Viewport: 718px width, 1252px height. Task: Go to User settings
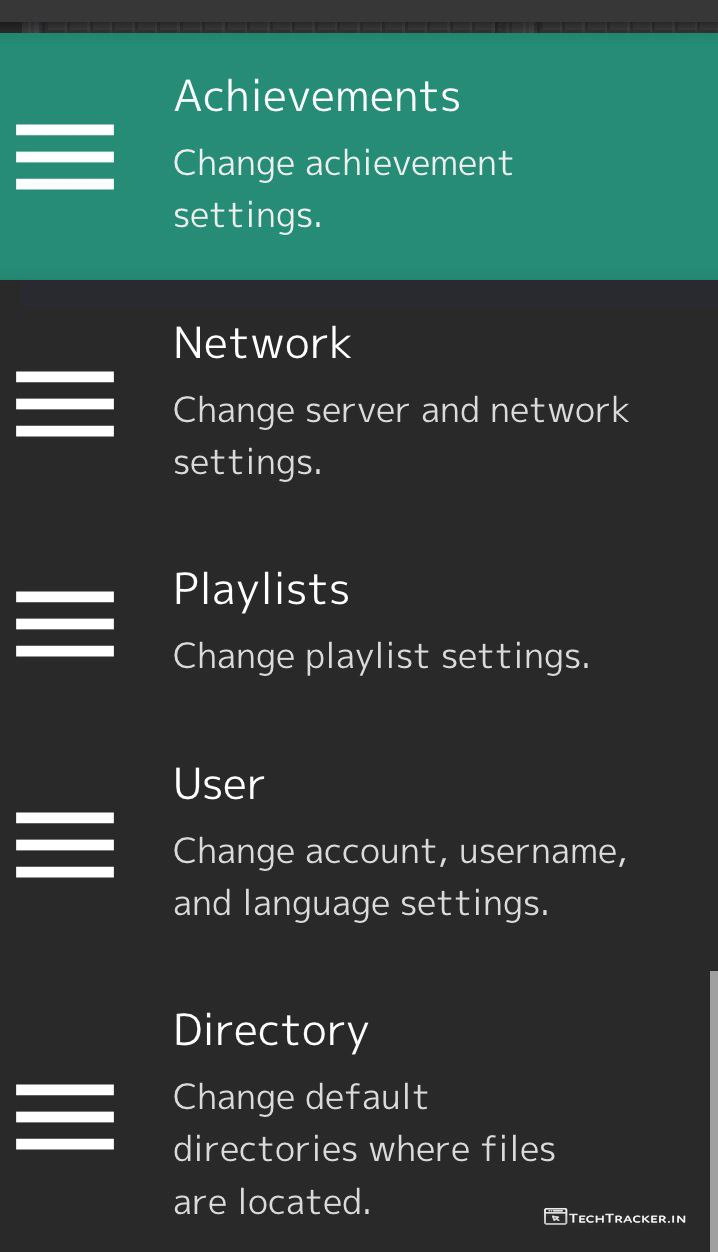click(218, 784)
